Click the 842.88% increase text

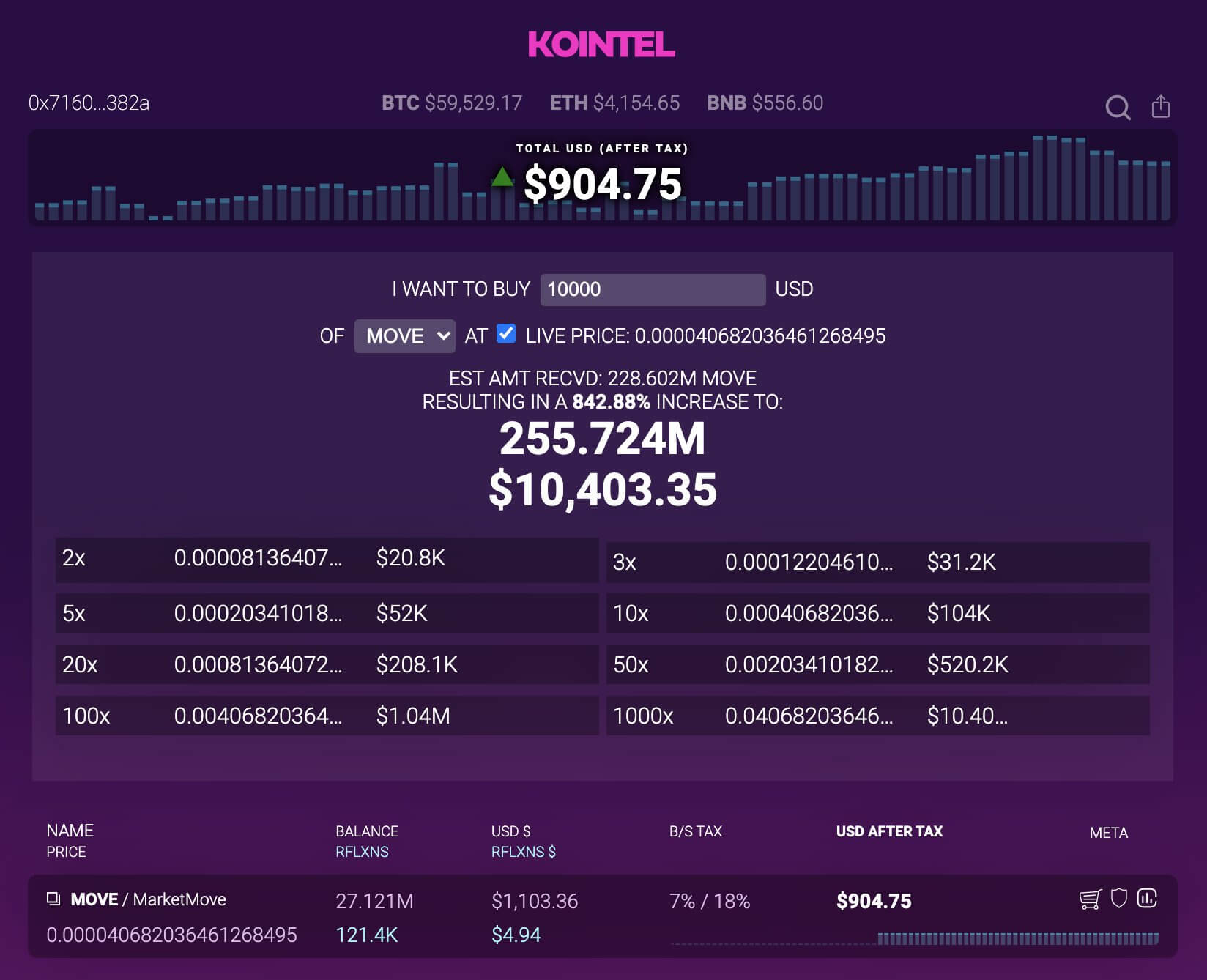pos(611,401)
